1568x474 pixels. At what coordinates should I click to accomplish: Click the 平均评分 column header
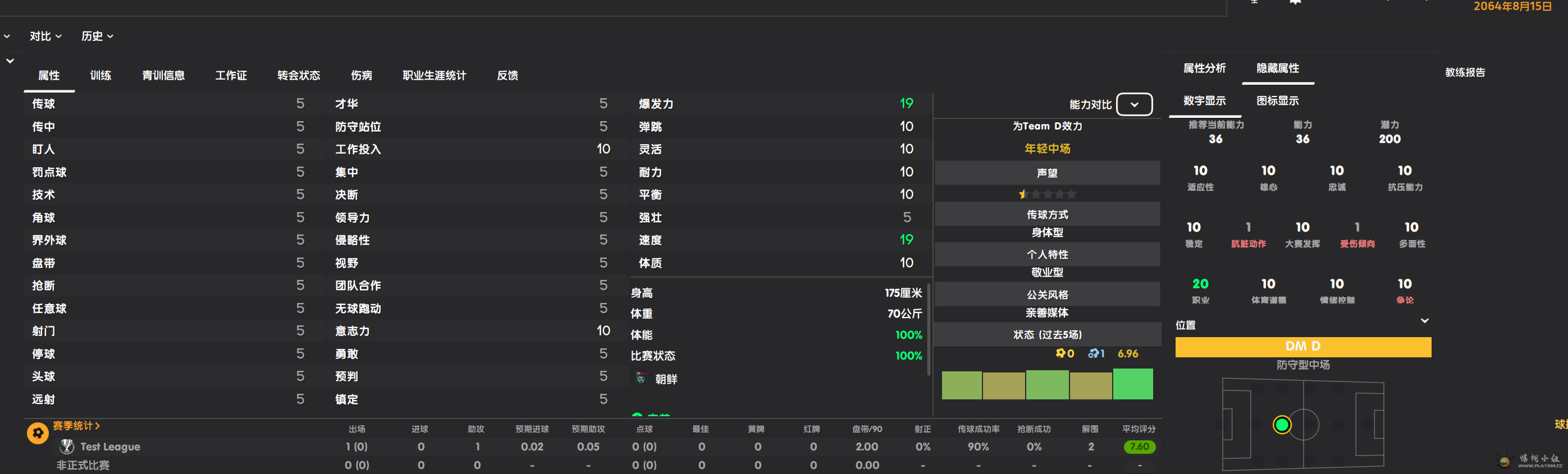click(x=1139, y=429)
